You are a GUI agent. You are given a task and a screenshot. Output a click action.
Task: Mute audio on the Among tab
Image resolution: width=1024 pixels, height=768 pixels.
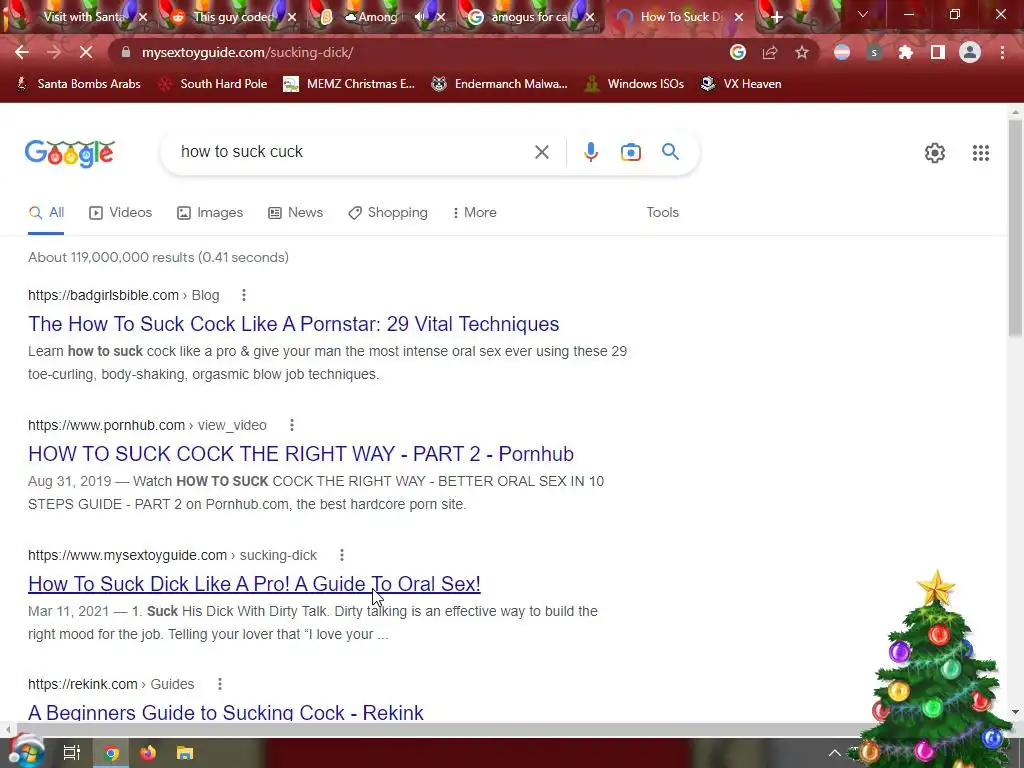[420, 17]
